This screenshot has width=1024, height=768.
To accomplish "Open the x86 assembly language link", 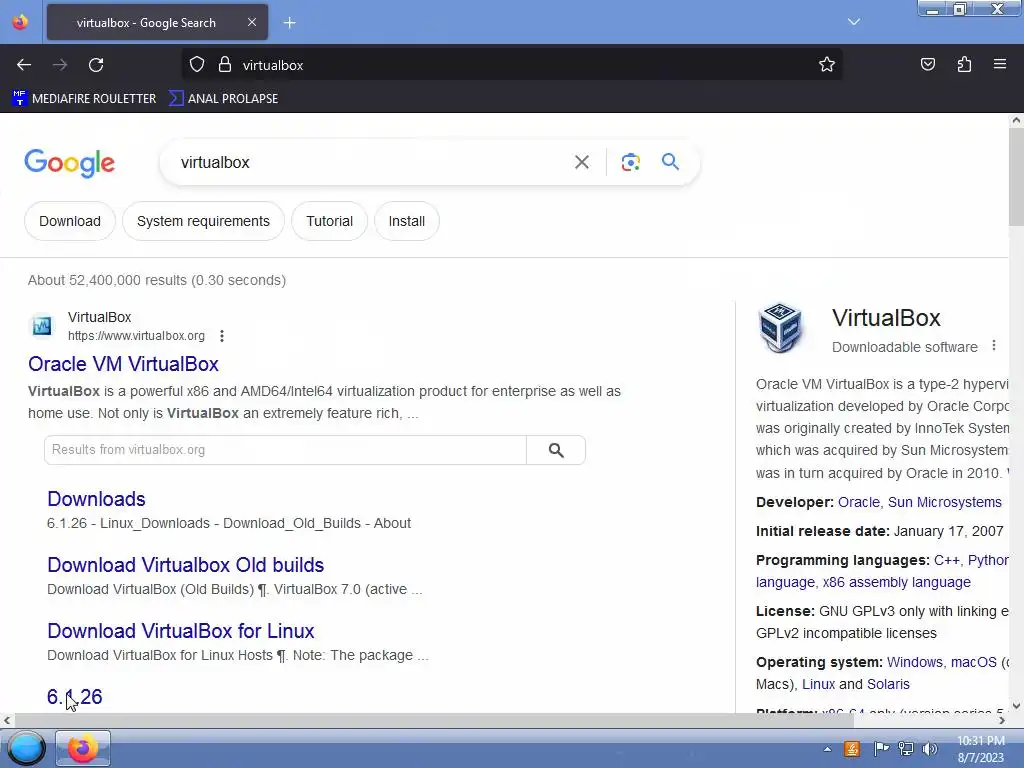I will pyautogui.click(x=897, y=582).
